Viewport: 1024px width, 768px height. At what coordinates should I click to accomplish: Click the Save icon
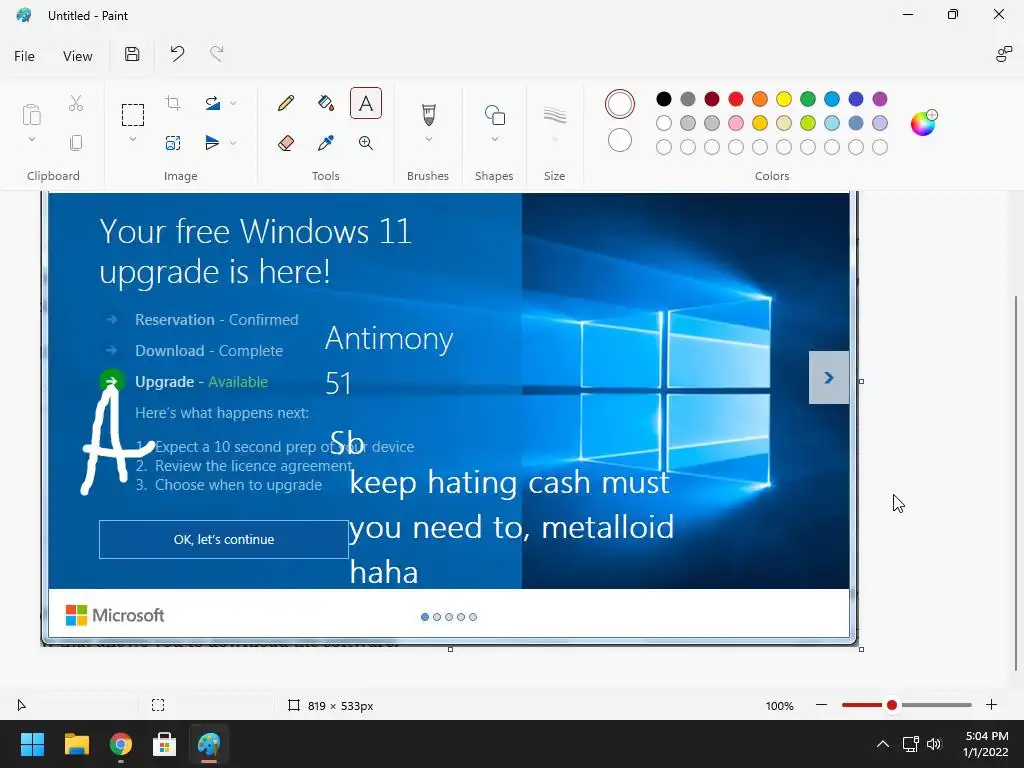(132, 54)
